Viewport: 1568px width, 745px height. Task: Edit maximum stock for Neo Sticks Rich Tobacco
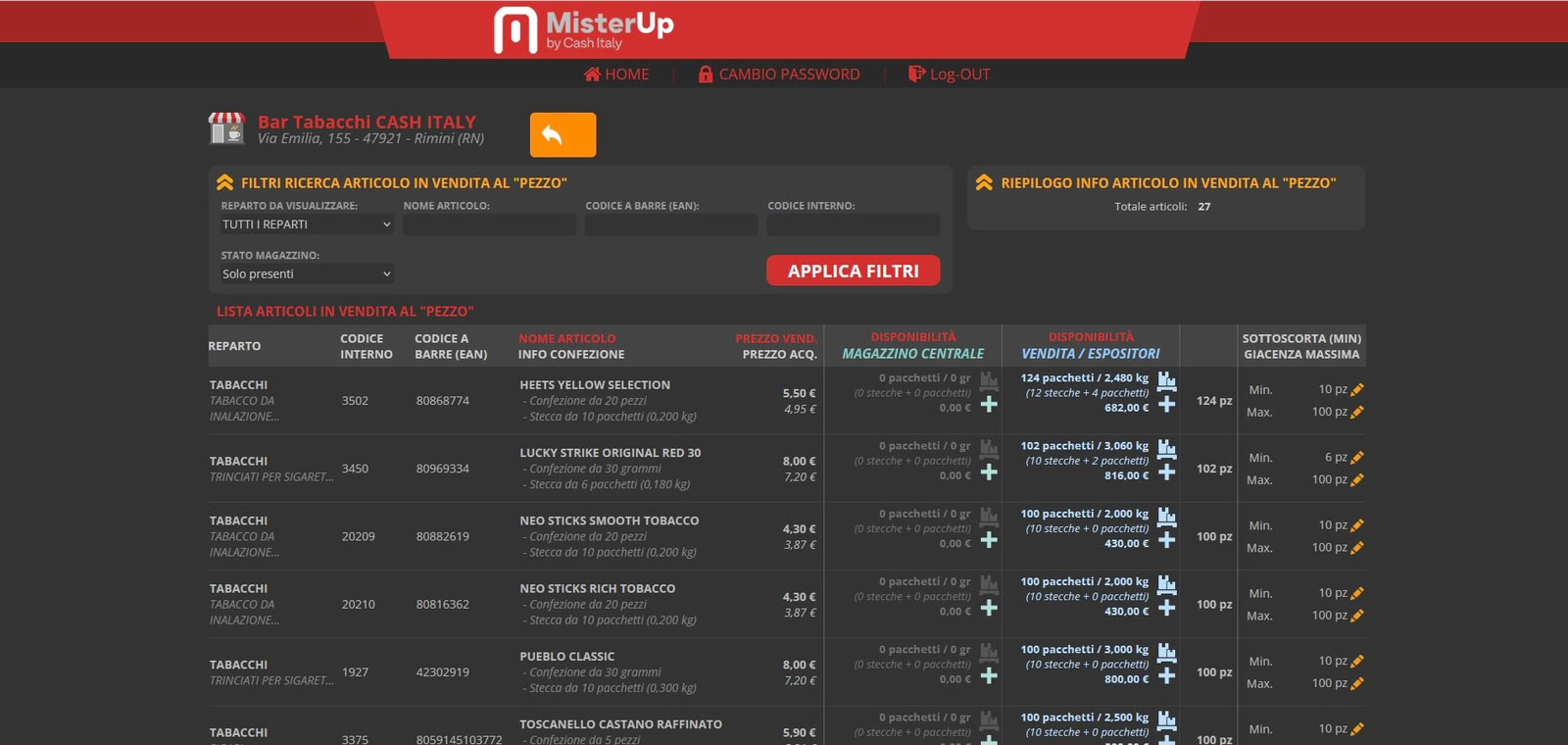tap(1357, 616)
